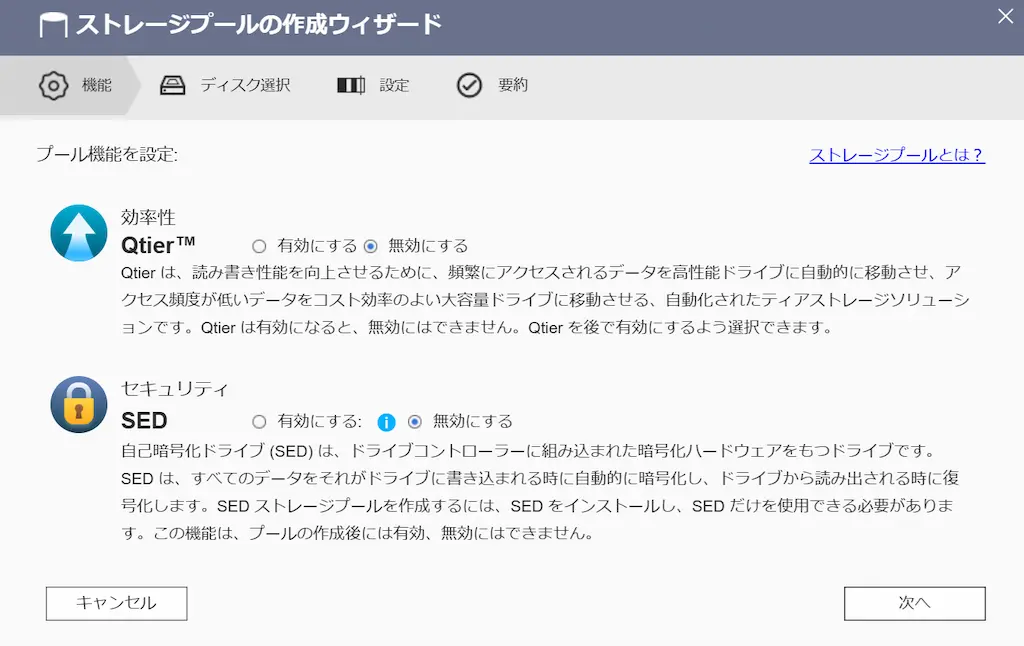Enable SED with 有効にする radio button
1024x646 pixels.
259,422
